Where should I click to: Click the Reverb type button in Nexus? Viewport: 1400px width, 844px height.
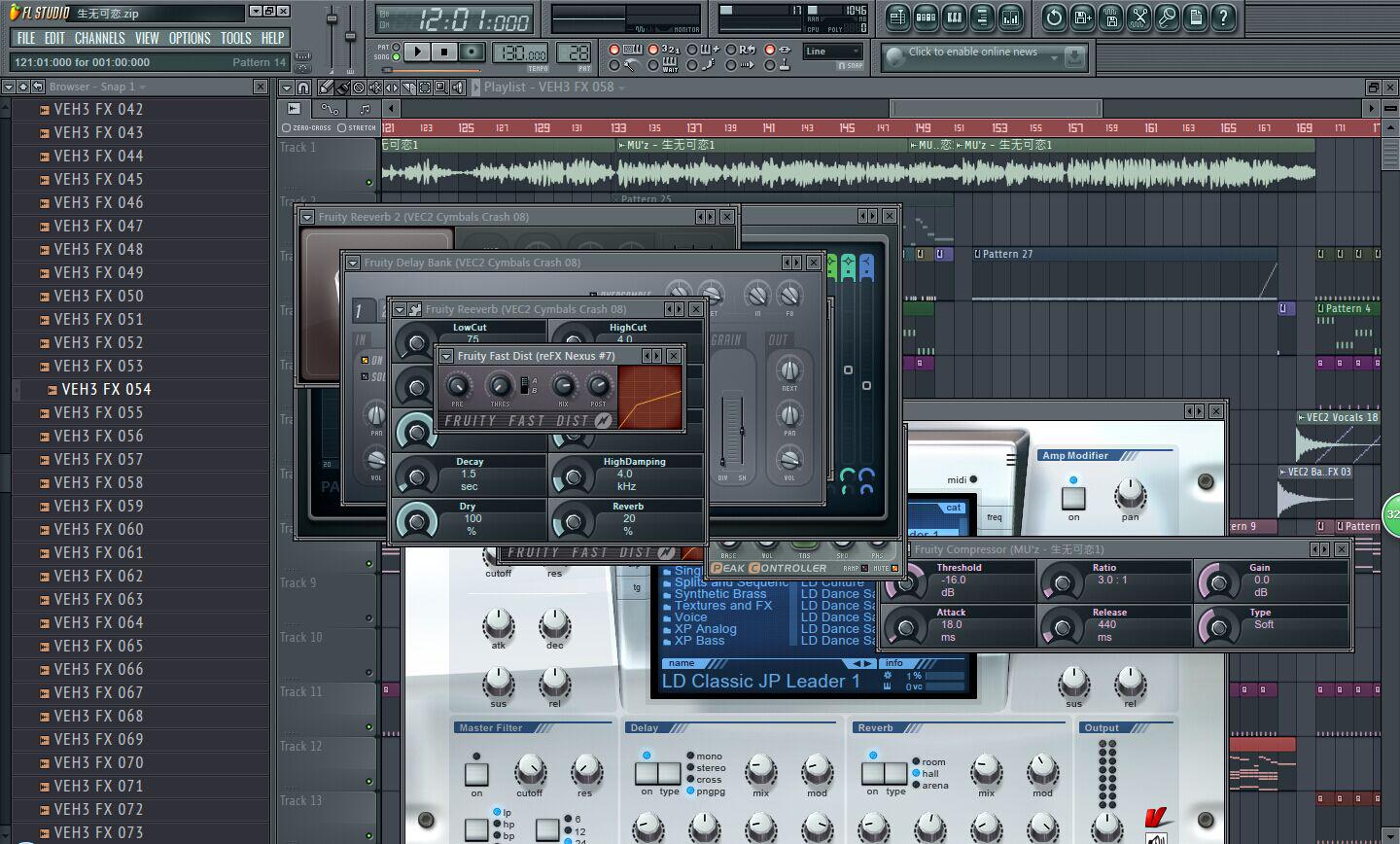click(x=895, y=774)
